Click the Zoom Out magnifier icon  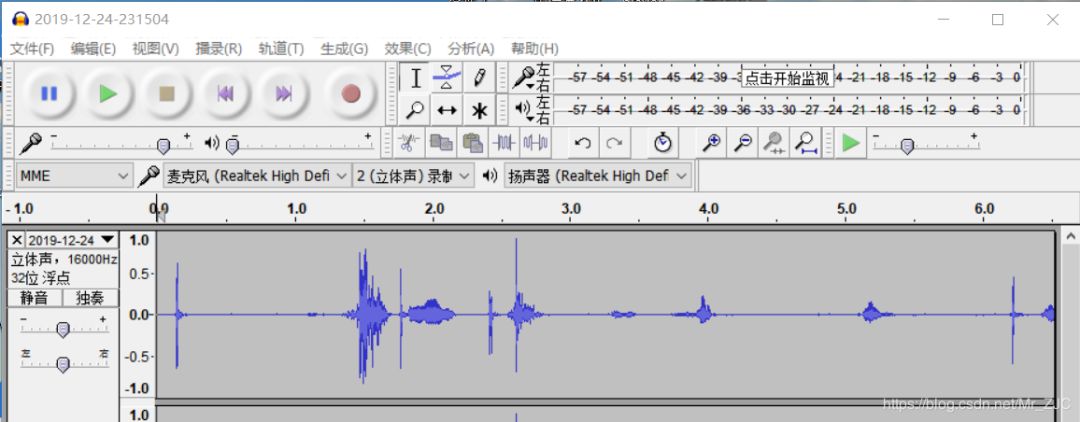tap(742, 143)
